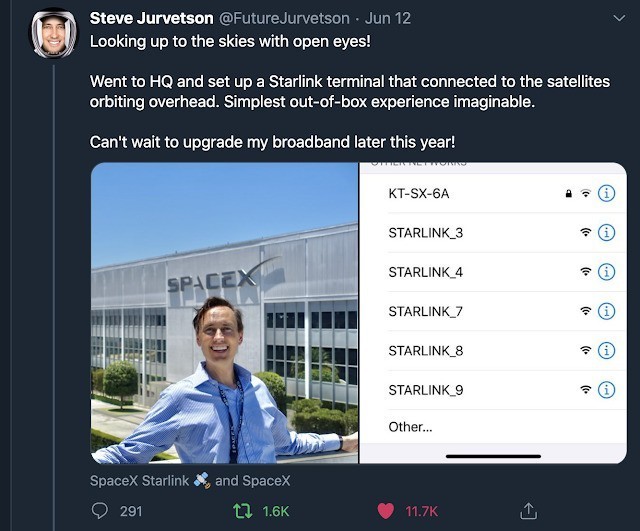Image resolution: width=640 pixels, height=531 pixels.
Task: Choose the Other... network option
Action: (410, 427)
